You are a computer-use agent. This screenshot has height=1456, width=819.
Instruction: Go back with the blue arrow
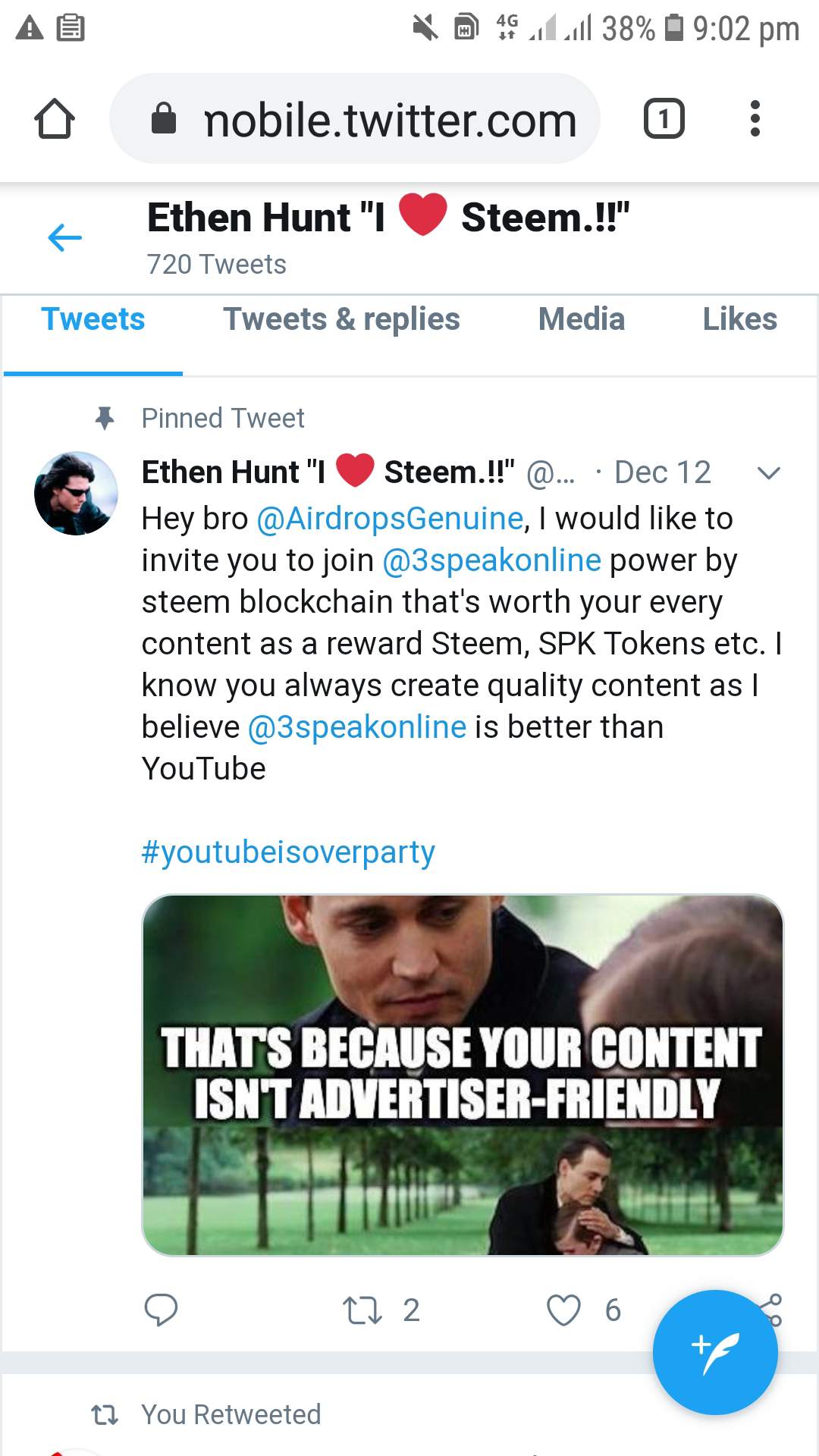click(x=65, y=238)
